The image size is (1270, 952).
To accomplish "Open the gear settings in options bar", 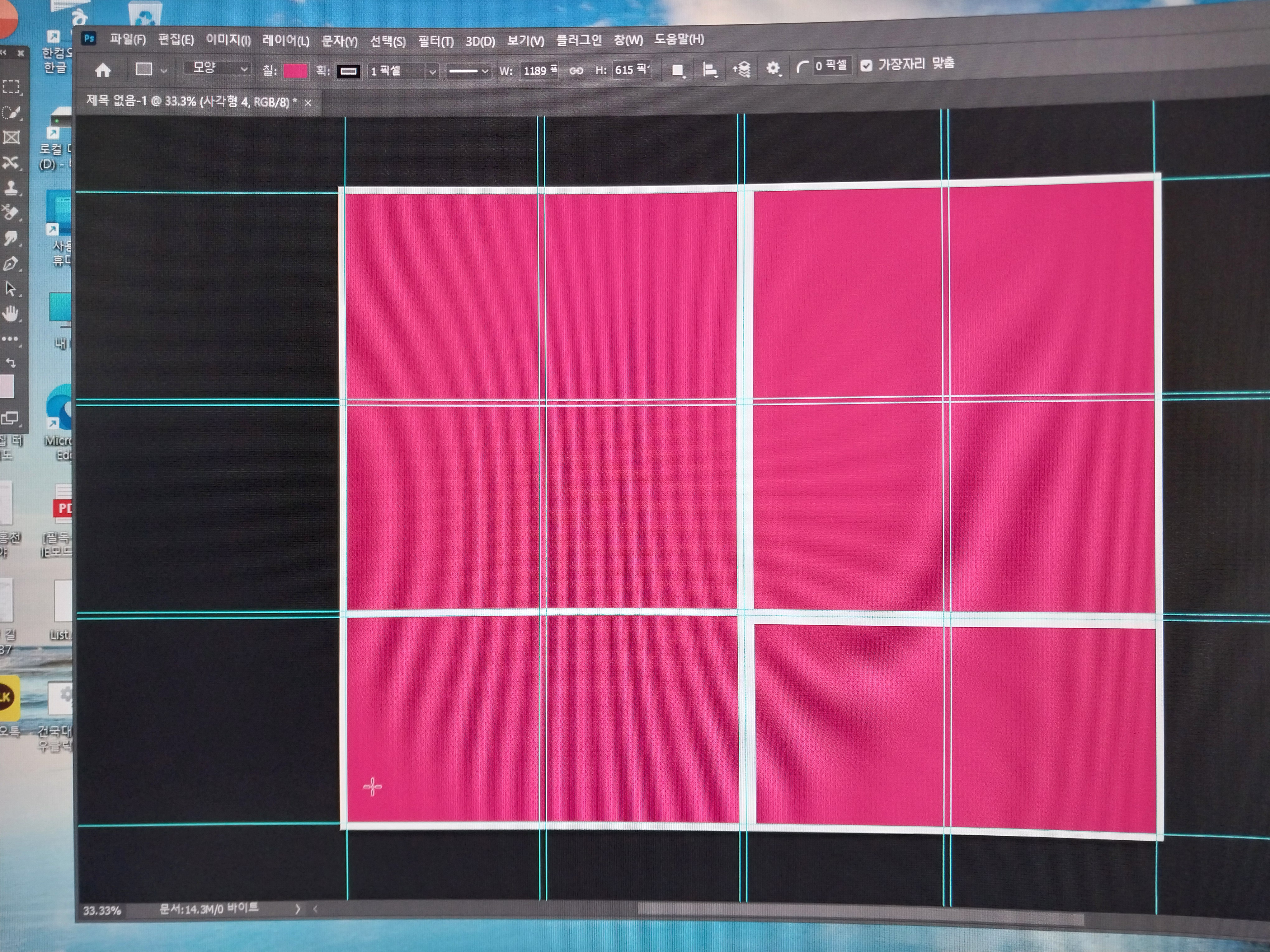I will pos(773,69).
